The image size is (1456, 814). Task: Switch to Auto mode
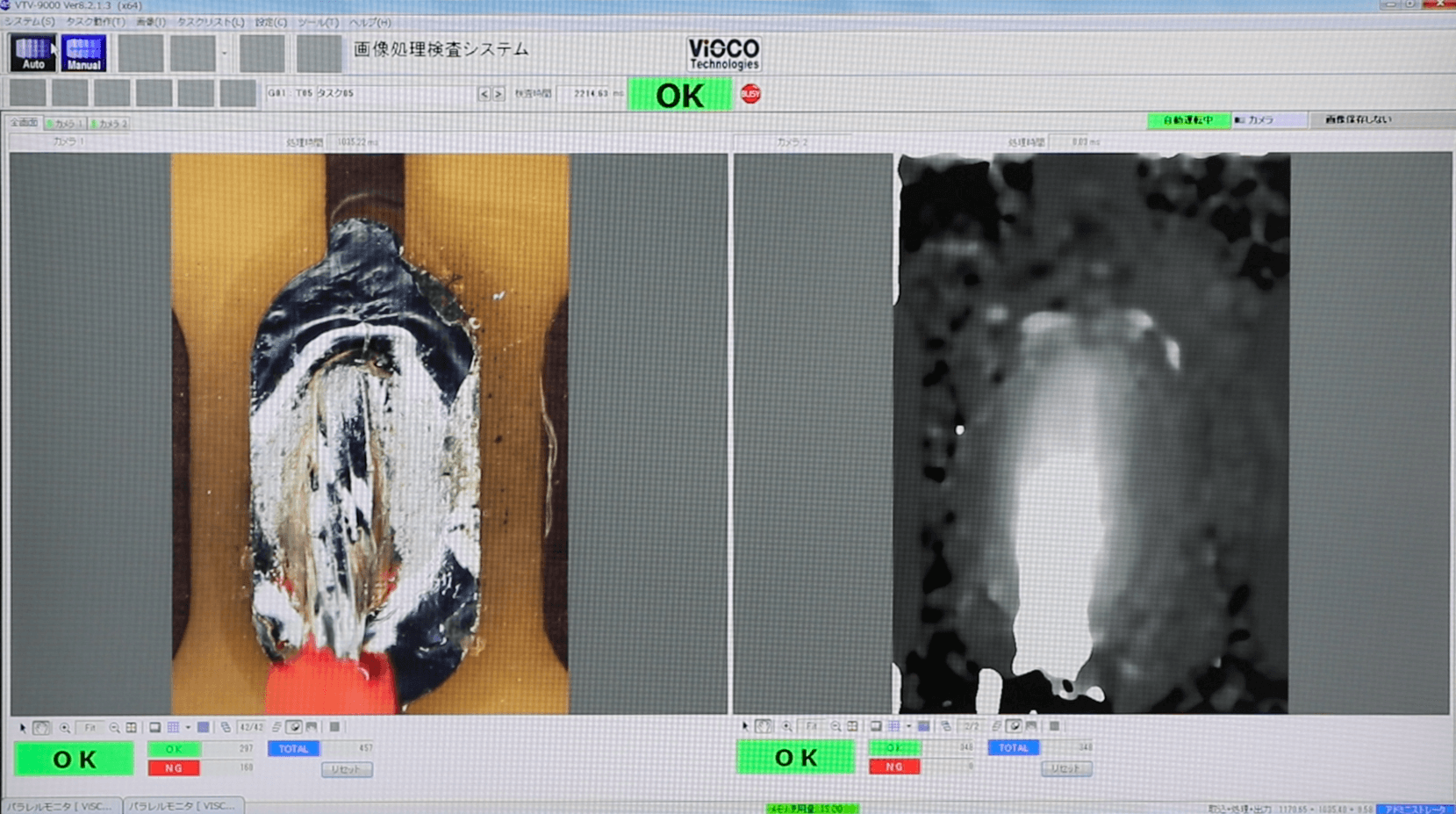click(x=32, y=54)
